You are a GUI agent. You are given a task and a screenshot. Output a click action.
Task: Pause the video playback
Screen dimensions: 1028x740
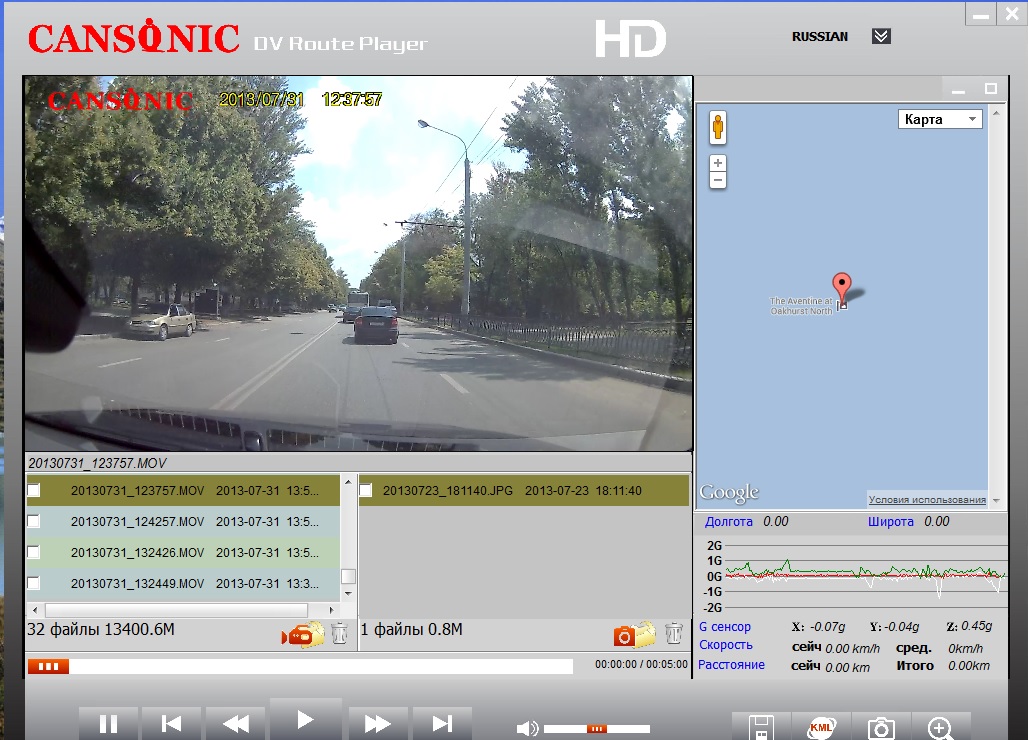(x=107, y=723)
